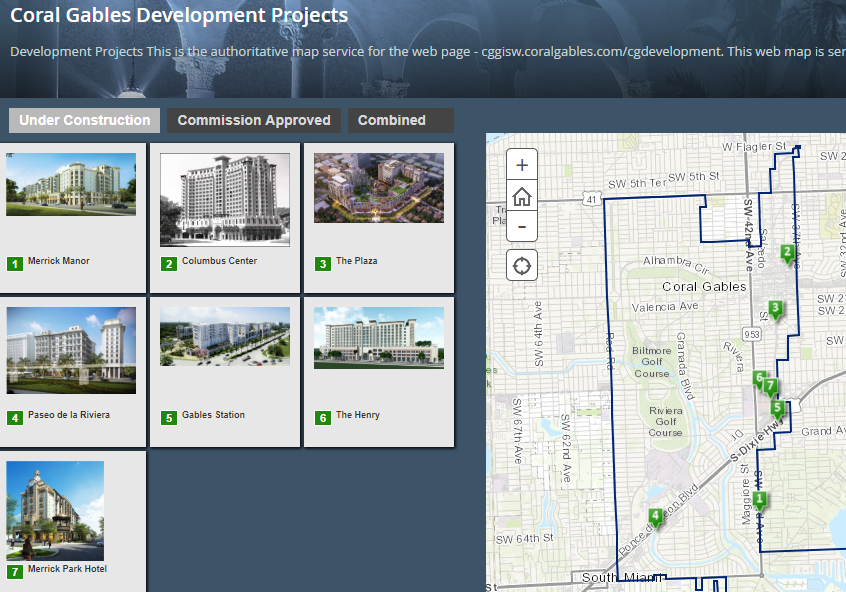Click The Henry project title
The height and width of the screenshot is (592, 846).
point(357,415)
